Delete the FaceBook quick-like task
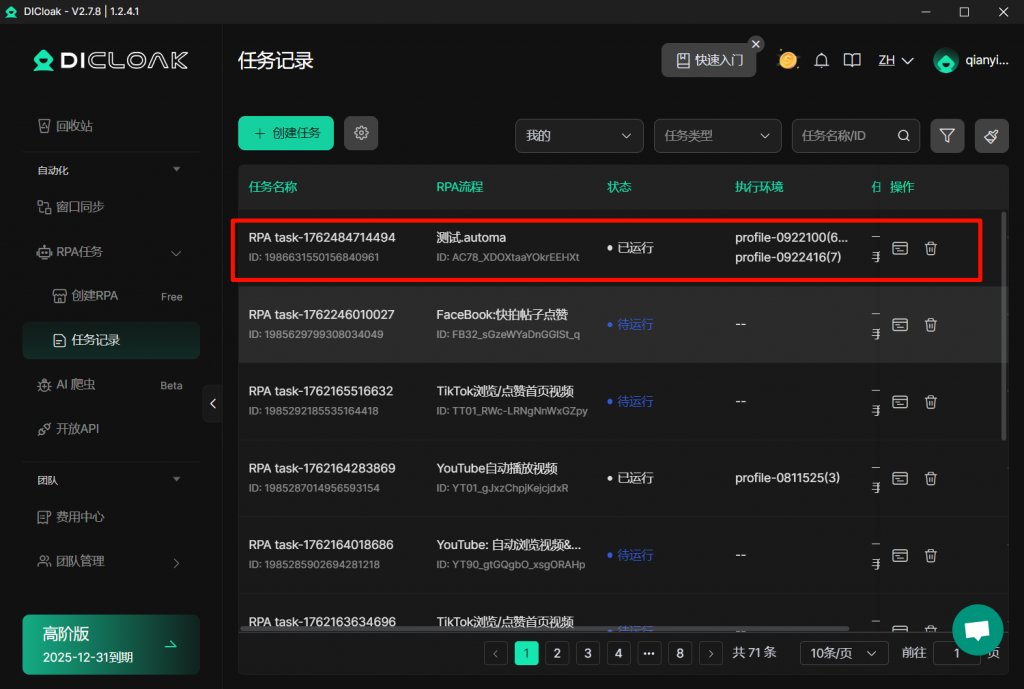 click(x=930, y=324)
